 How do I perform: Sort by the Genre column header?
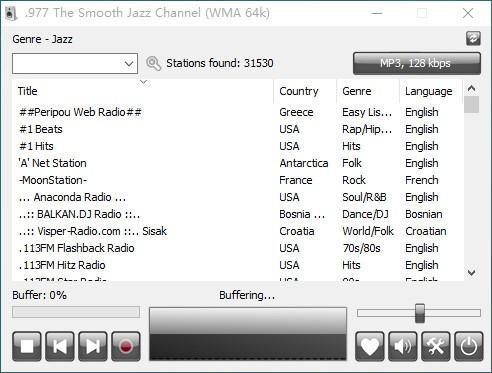point(368,91)
